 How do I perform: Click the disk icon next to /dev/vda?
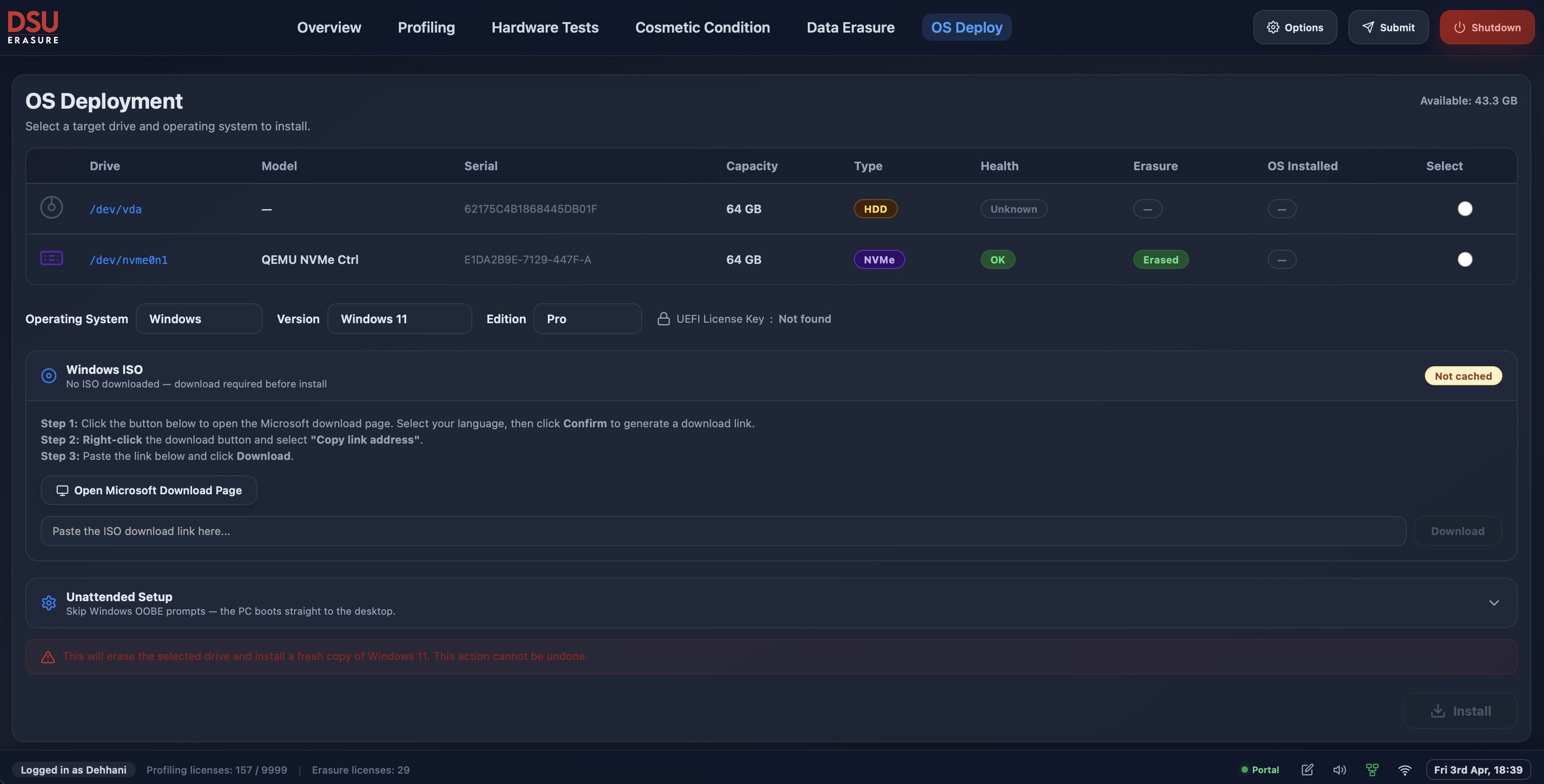[x=51, y=207]
